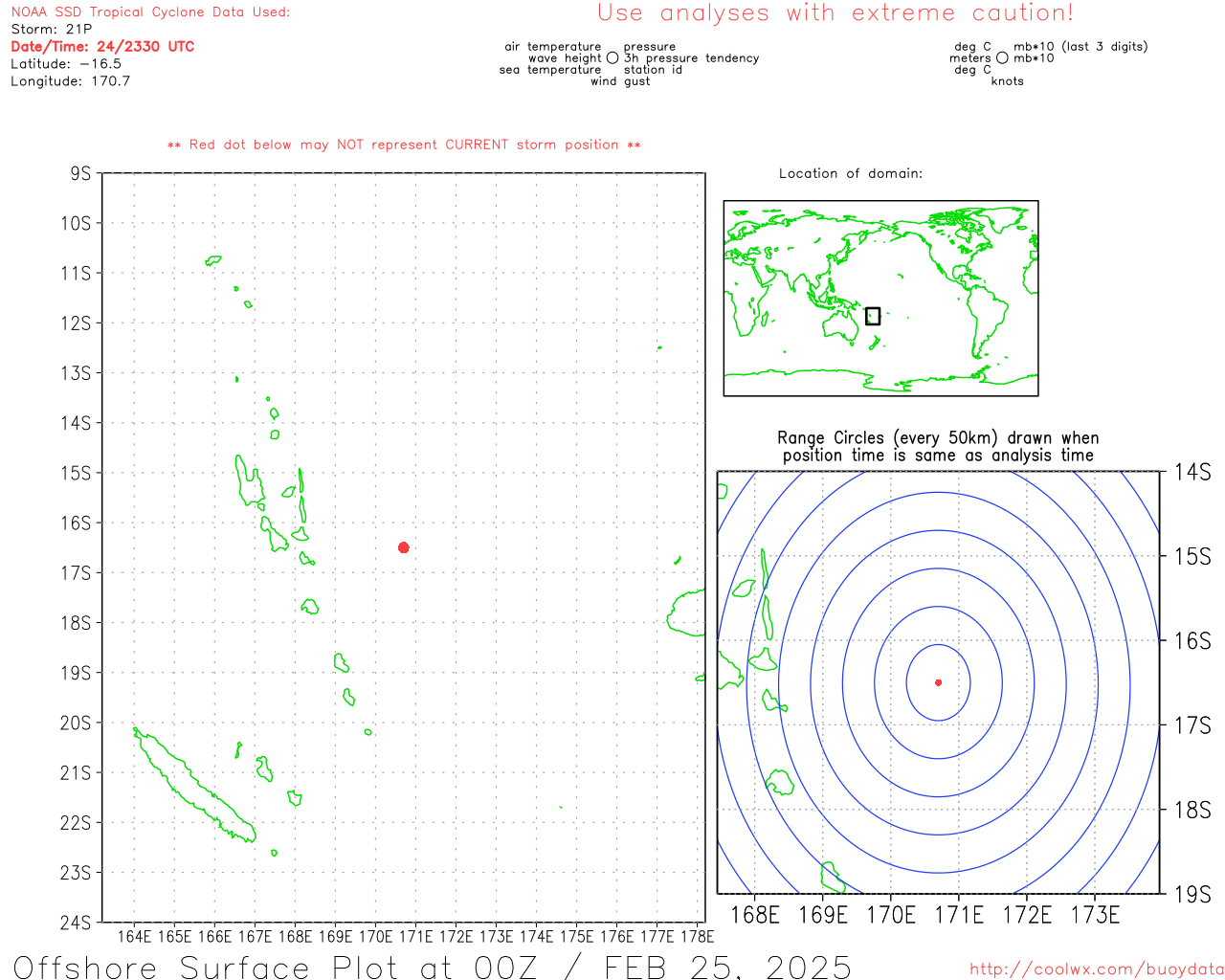Click the '14S' label on range circles plot

pyautogui.click(x=1192, y=472)
